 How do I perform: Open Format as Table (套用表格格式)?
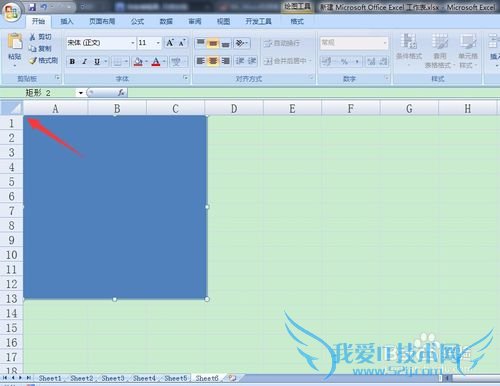(x=439, y=51)
